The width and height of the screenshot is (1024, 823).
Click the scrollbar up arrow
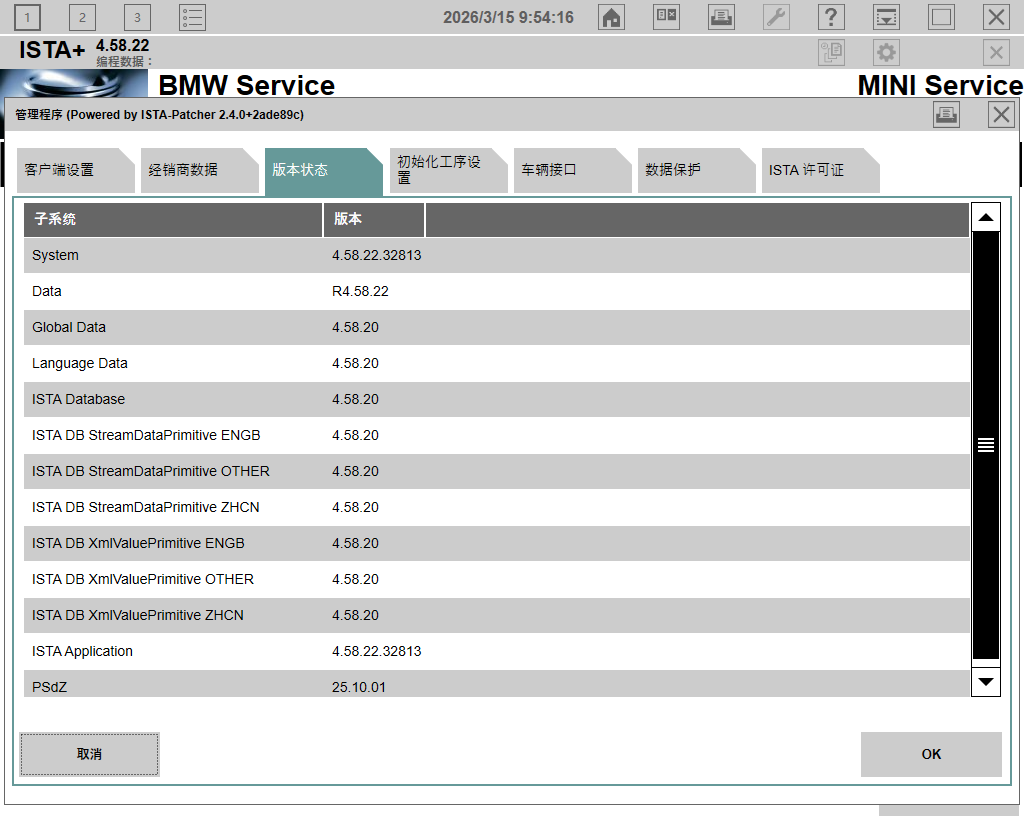pos(986,218)
